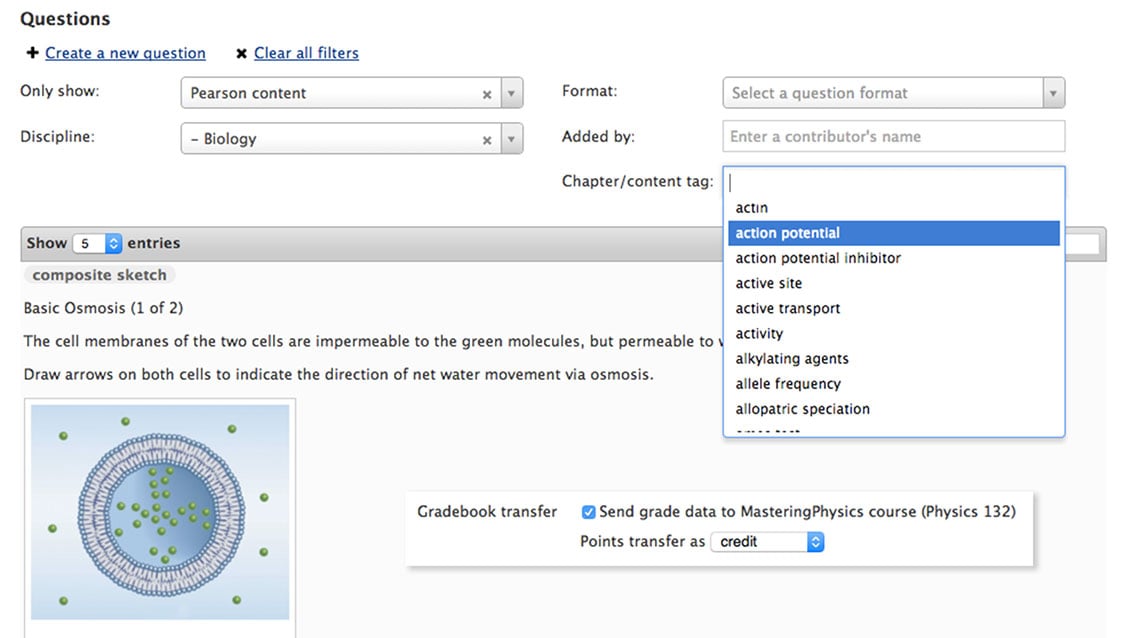Clear the Biology discipline selection x
1140x638 pixels.
coord(487,140)
